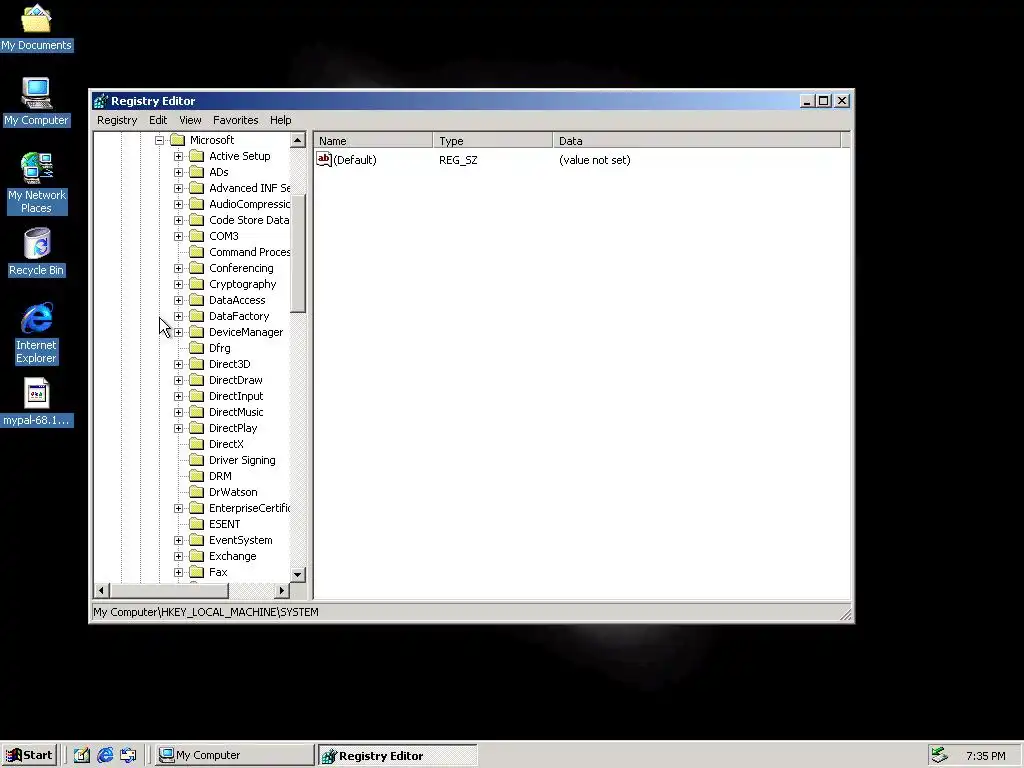Click the Active Setup folder icon
The width and height of the screenshot is (1024, 768).
pos(197,156)
